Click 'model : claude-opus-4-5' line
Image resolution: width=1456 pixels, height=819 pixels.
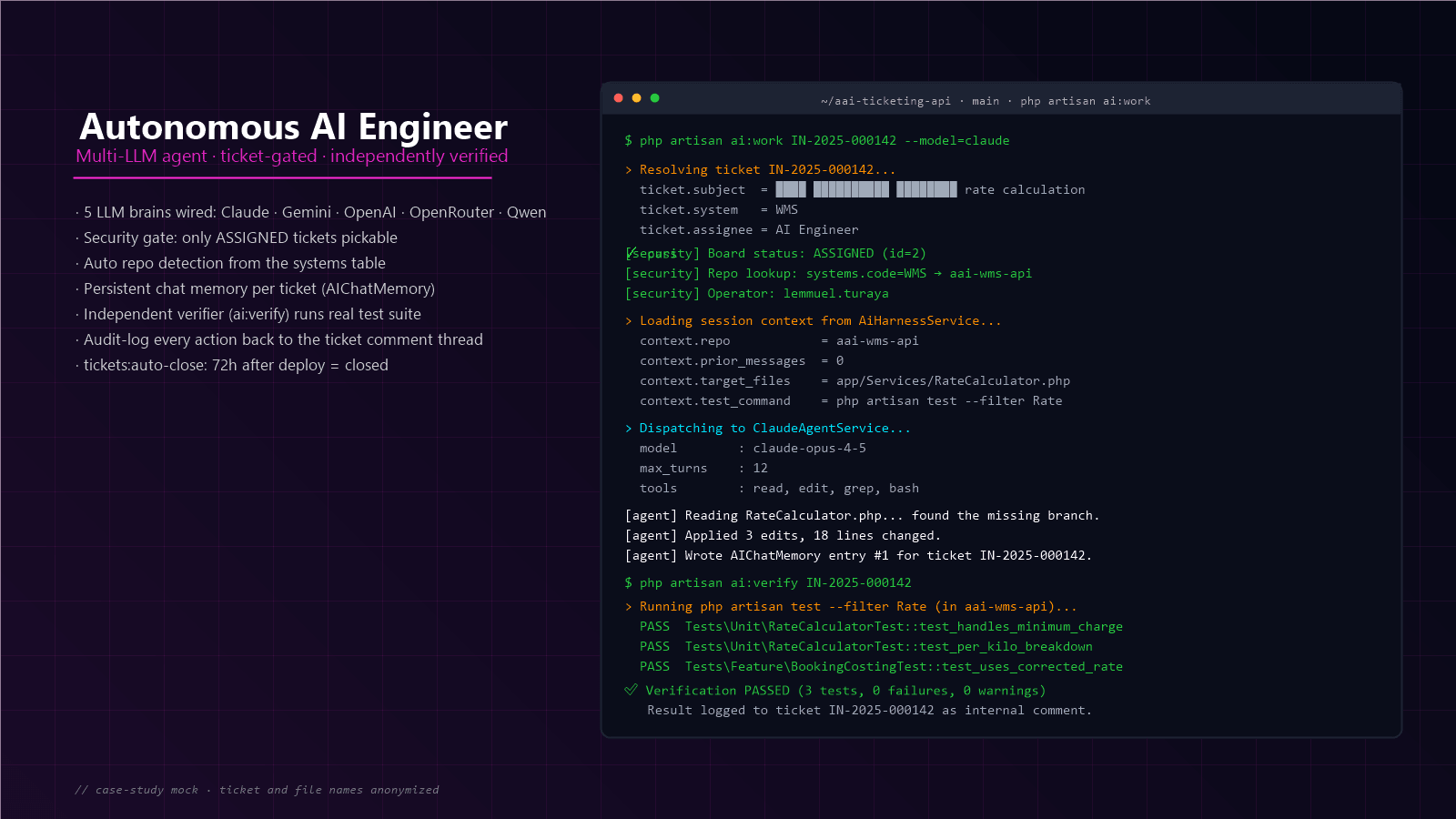coord(753,449)
